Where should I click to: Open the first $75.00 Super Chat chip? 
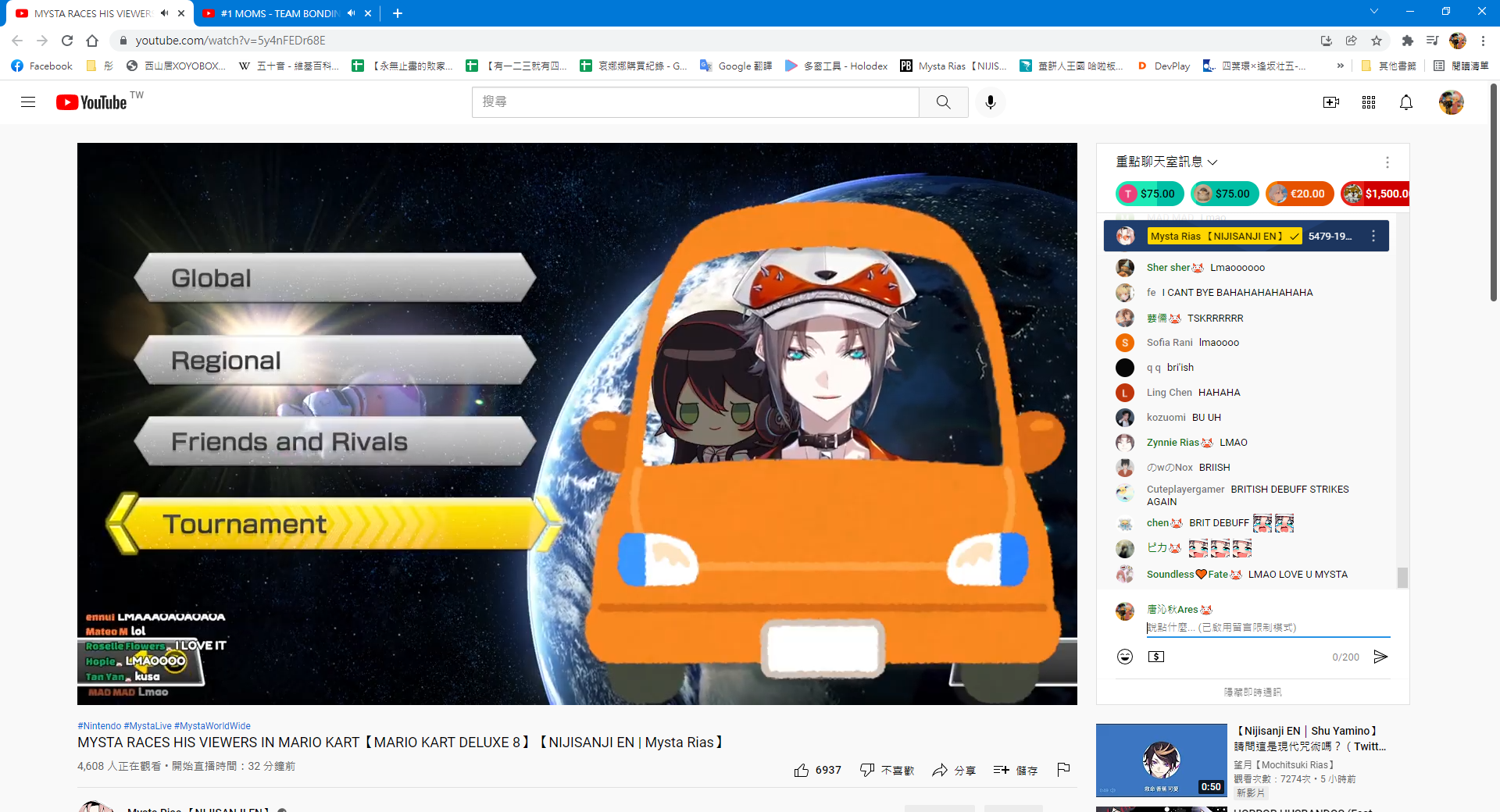click(x=1149, y=194)
